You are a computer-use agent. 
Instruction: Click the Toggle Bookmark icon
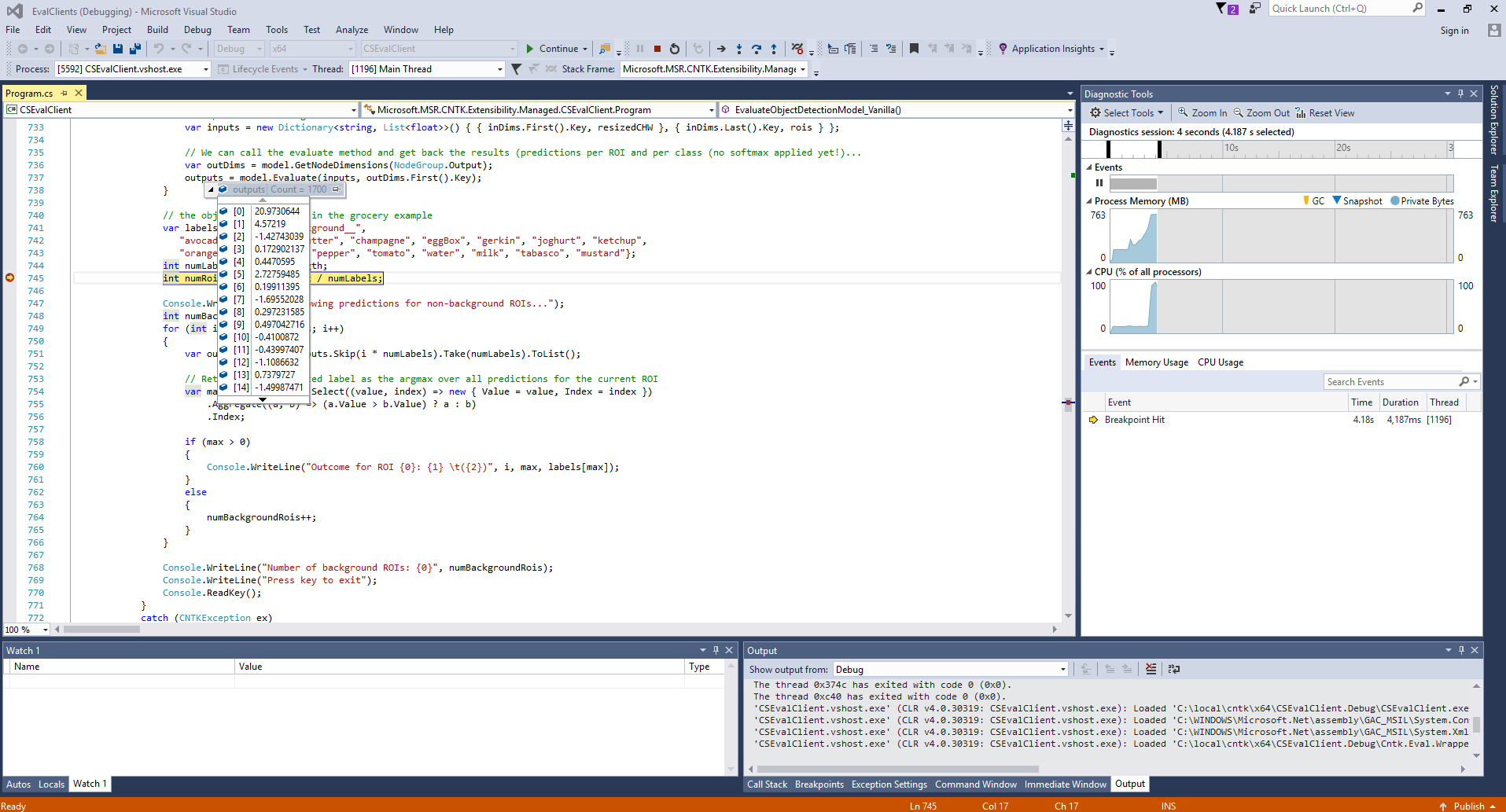pos(914,48)
